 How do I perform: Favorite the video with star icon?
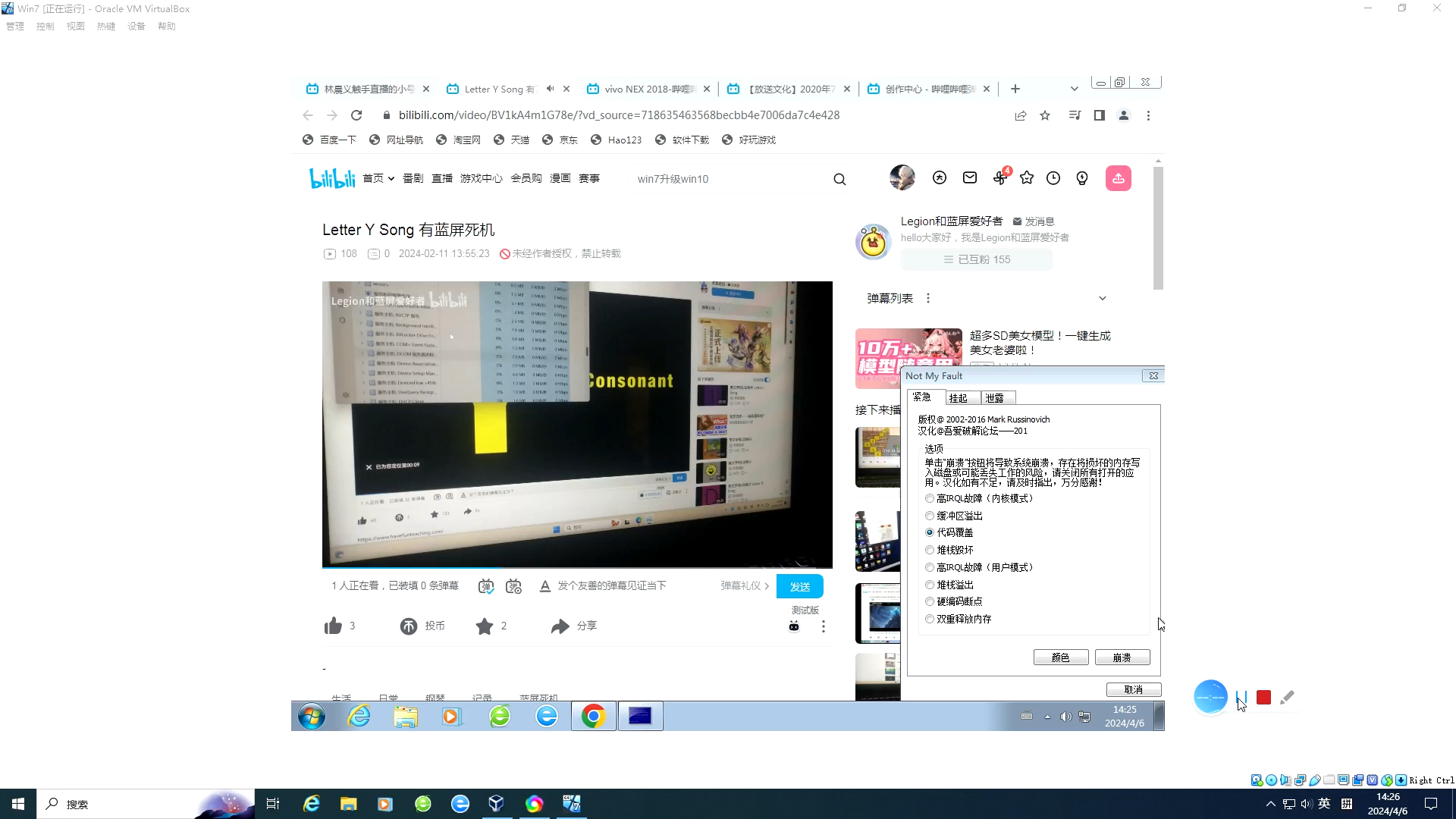485,626
